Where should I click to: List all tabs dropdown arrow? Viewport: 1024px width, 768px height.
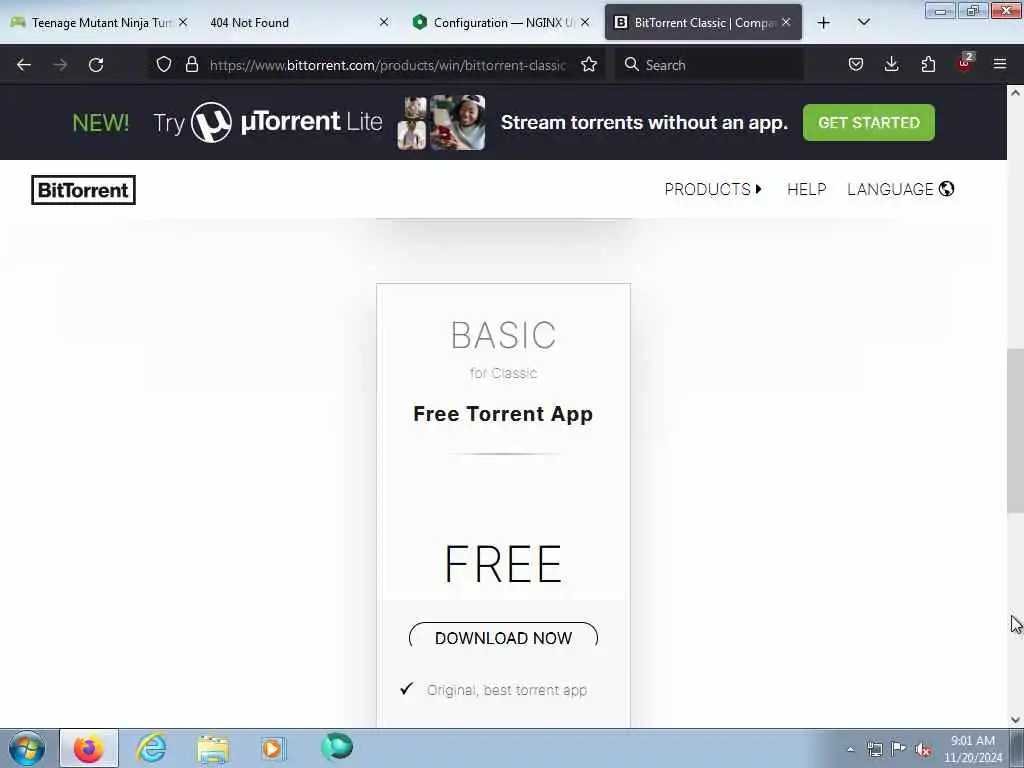(863, 23)
